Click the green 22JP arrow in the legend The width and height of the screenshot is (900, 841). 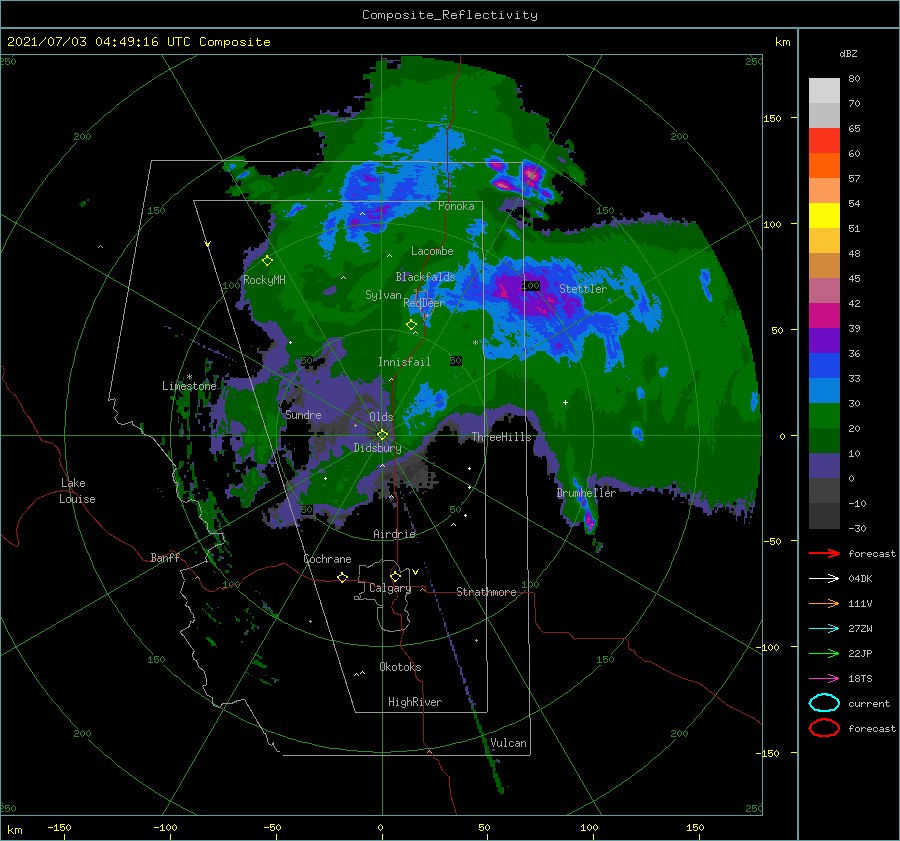824,653
